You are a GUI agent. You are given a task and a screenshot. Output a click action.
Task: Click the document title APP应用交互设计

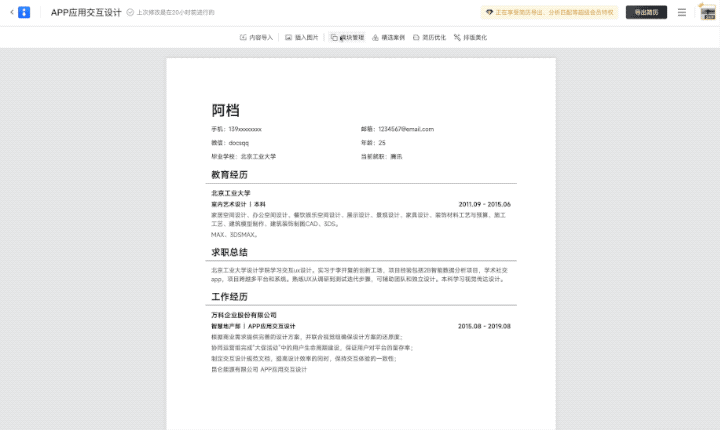click(x=86, y=12)
